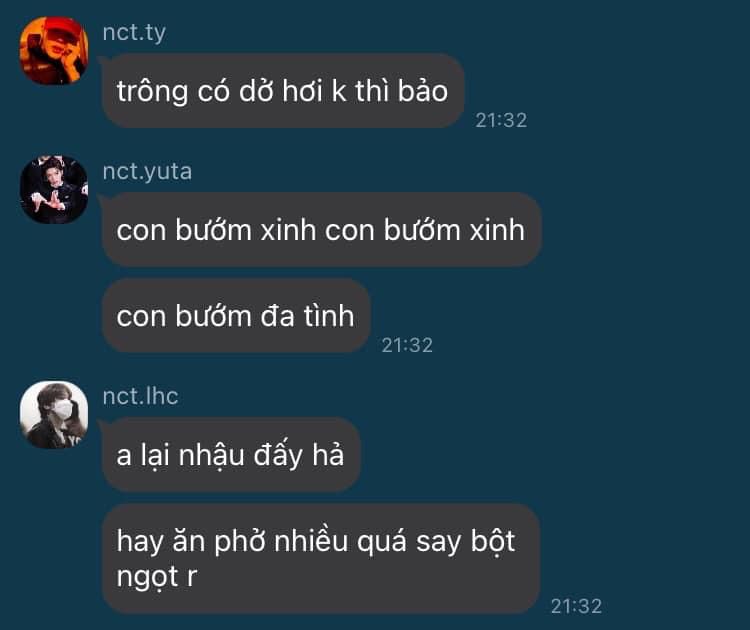
Task: Select message 'trông có dở hơi k thì bảo'
Action: [283, 91]
